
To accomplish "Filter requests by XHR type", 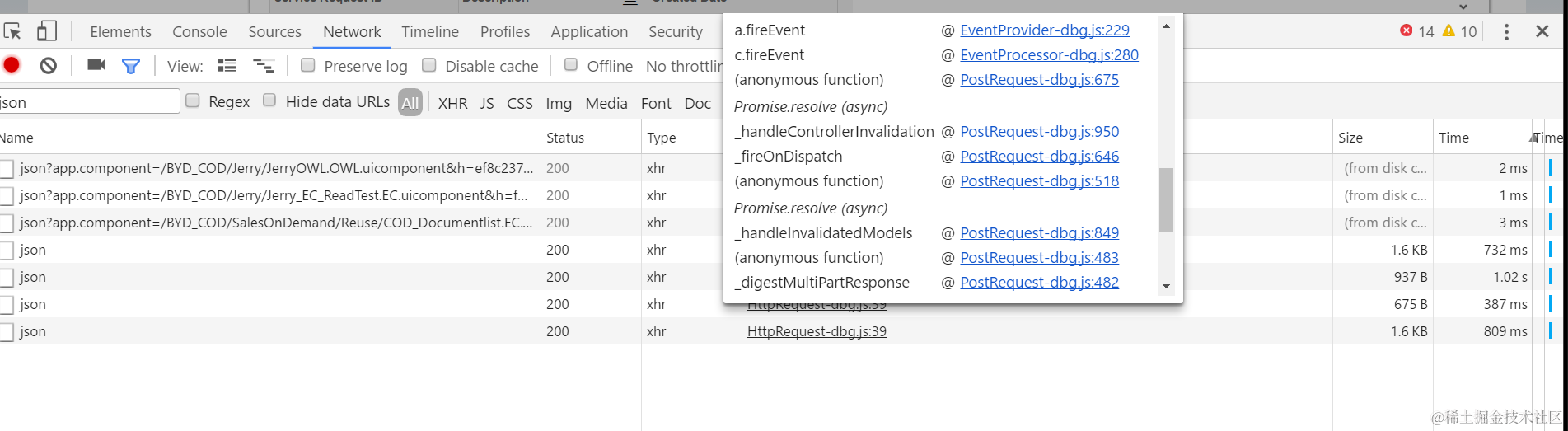I will click(x=452, y=103).
